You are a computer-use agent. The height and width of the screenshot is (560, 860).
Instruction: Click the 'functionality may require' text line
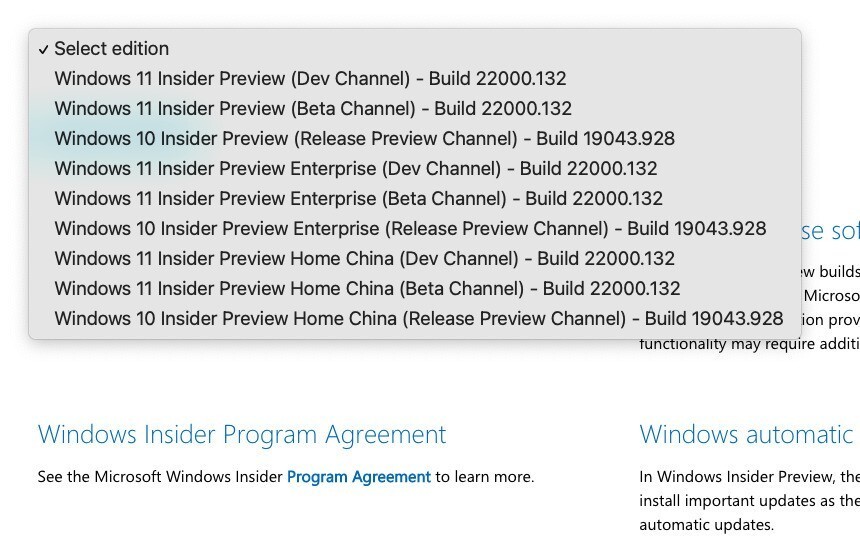click(748, 343)
